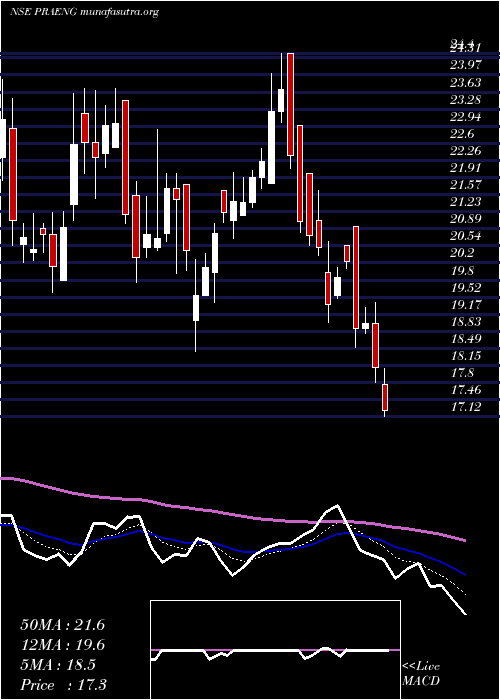Screen dimensions: 500x700
Task: Select the 17.12 price axis label
Action: [x=466, y=407]
